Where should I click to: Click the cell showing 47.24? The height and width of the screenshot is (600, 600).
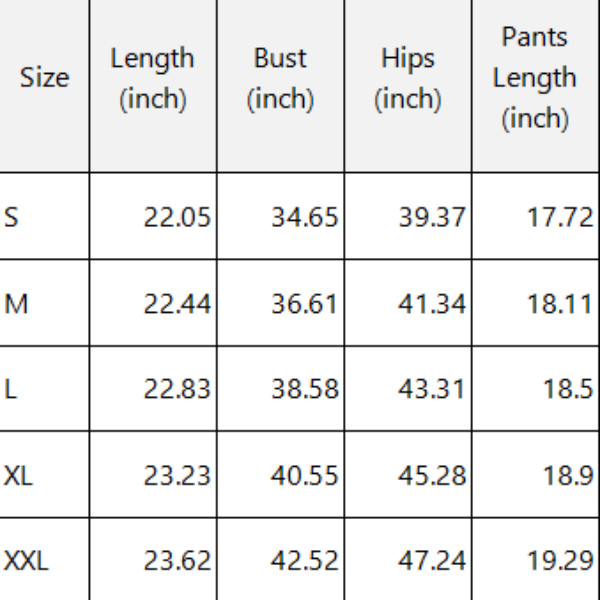[408, 559]
